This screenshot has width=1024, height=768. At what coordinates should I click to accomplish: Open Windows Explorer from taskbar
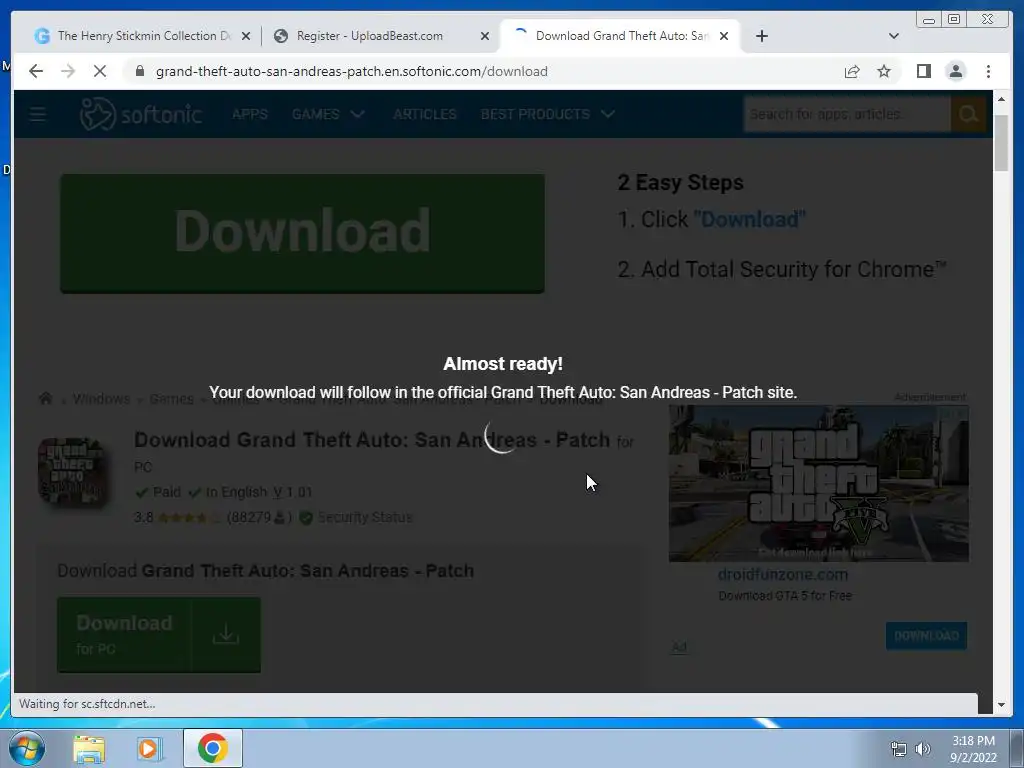click(89, 749)
